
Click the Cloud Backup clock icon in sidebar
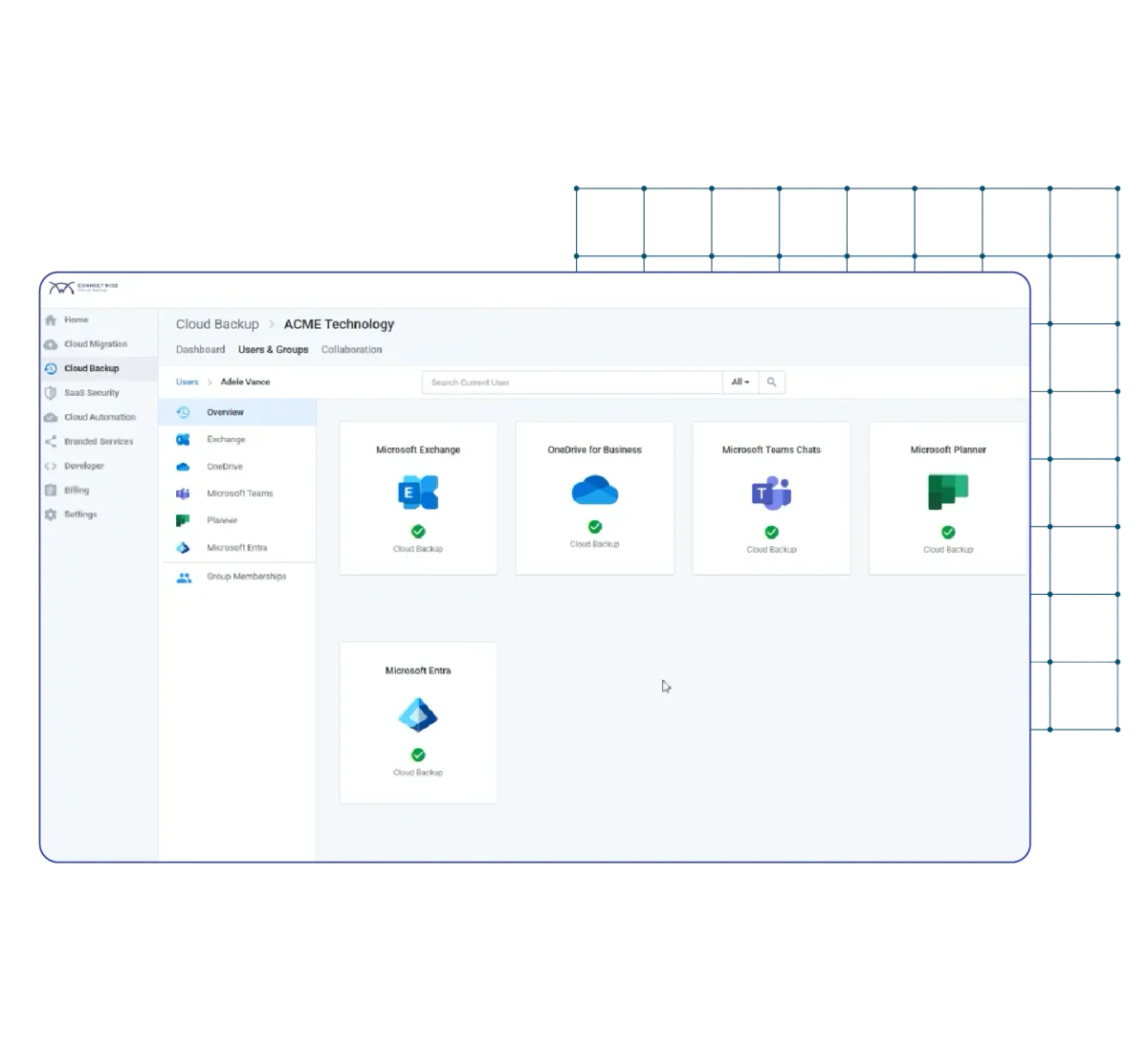(x=51, y=368)
